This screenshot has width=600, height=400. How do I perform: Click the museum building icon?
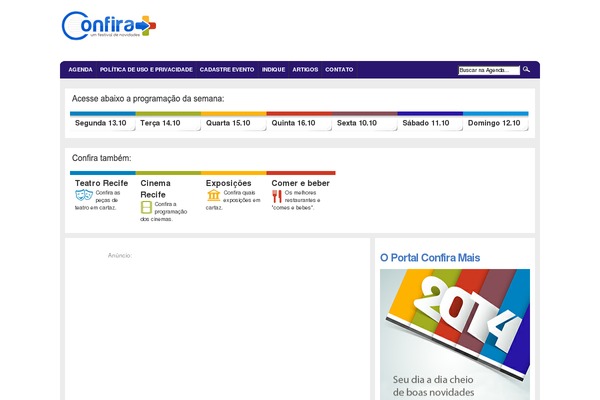(x=214, y=195)
